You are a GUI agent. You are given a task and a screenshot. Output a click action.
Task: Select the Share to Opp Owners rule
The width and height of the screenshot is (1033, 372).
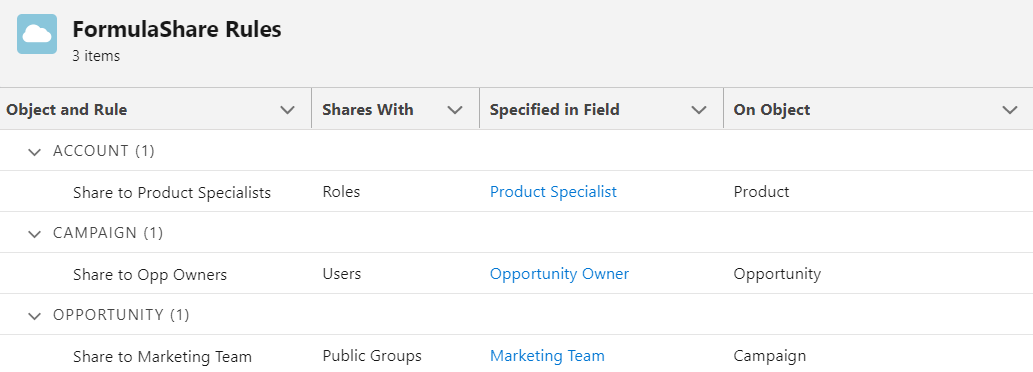pyautogui.click(x=150, y=275)
